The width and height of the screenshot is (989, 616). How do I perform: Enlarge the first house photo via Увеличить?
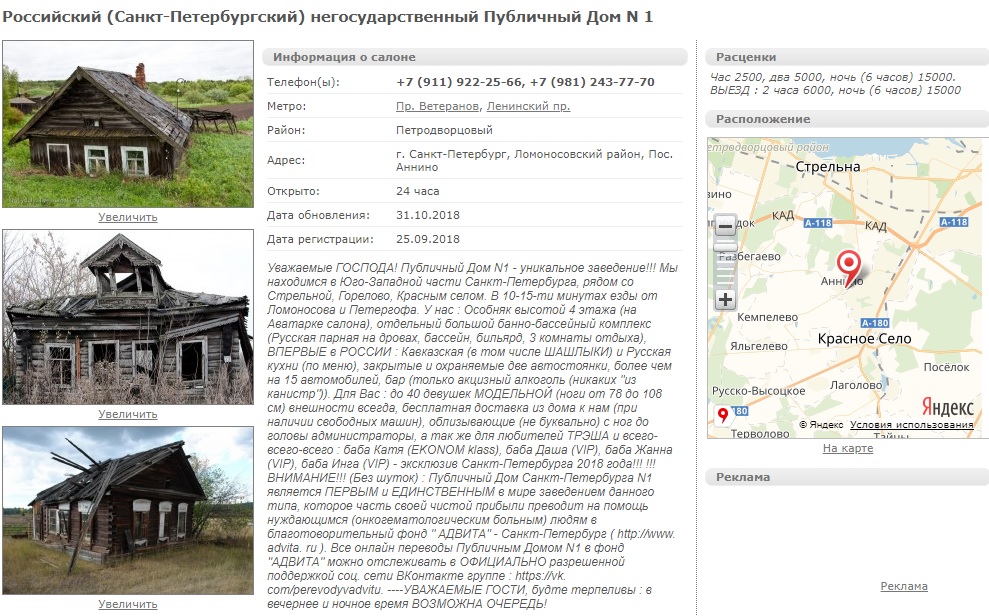127,217
